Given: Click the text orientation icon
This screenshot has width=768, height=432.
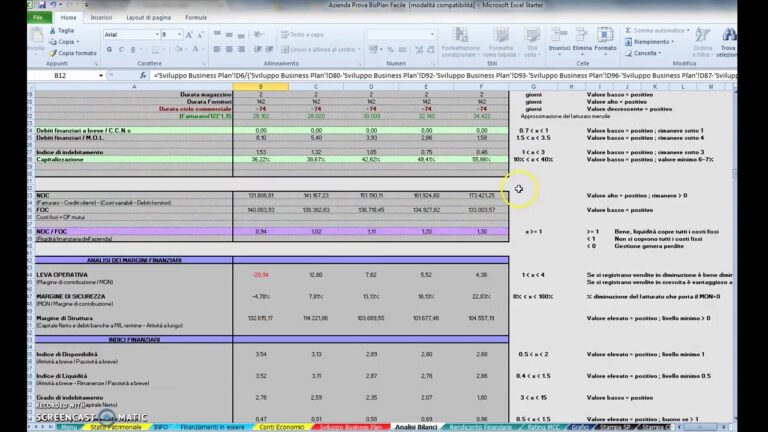Looking at the screenshot, I should pyautogui.click(x=258, y=35).
